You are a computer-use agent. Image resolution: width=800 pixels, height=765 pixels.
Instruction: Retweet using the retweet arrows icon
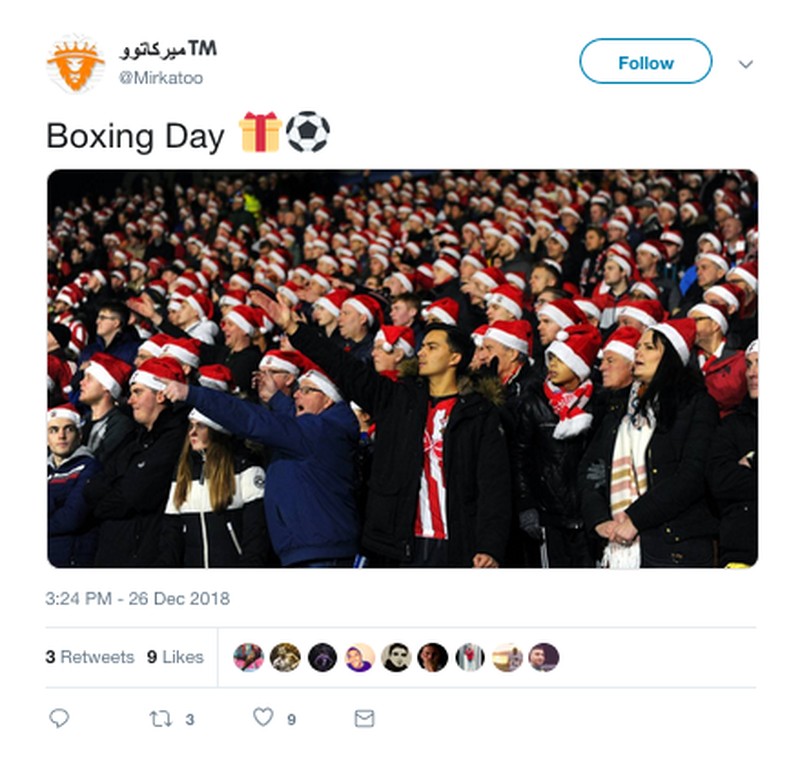(160, 719)
